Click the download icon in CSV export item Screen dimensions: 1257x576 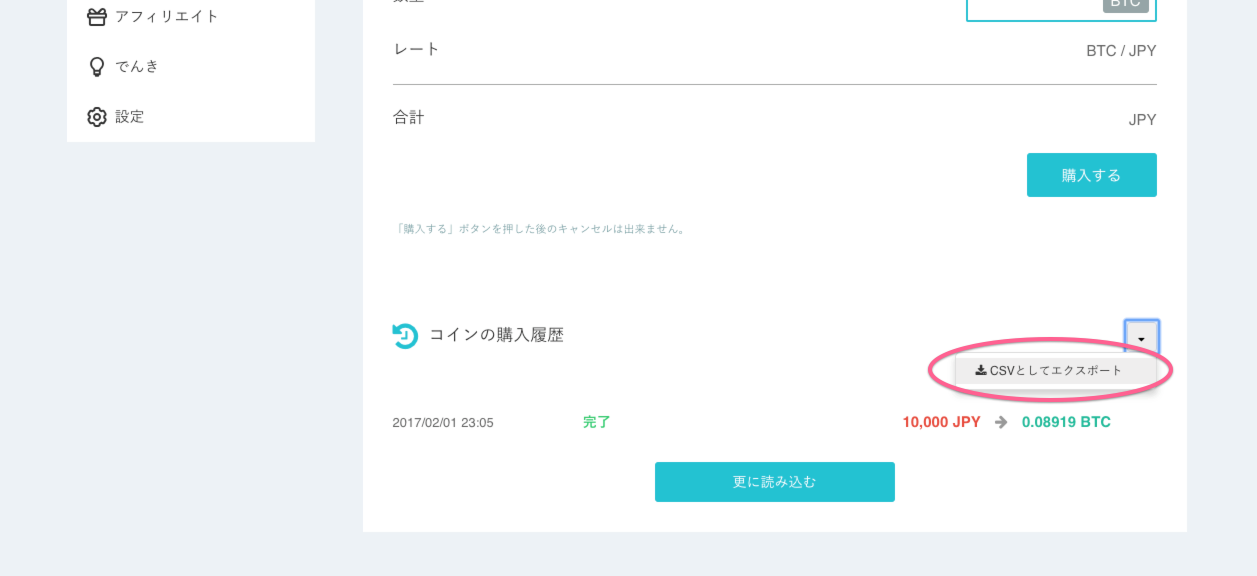(x=981, y=370)
